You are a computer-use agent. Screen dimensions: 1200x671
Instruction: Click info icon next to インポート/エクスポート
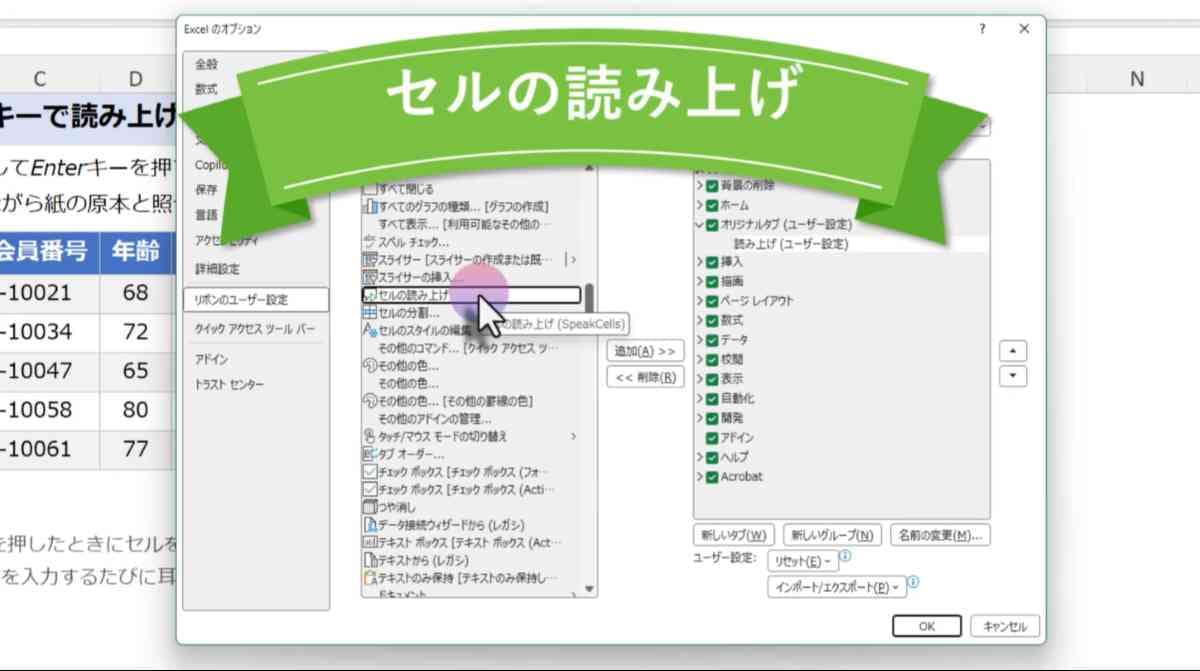click(x=913, y=583)
